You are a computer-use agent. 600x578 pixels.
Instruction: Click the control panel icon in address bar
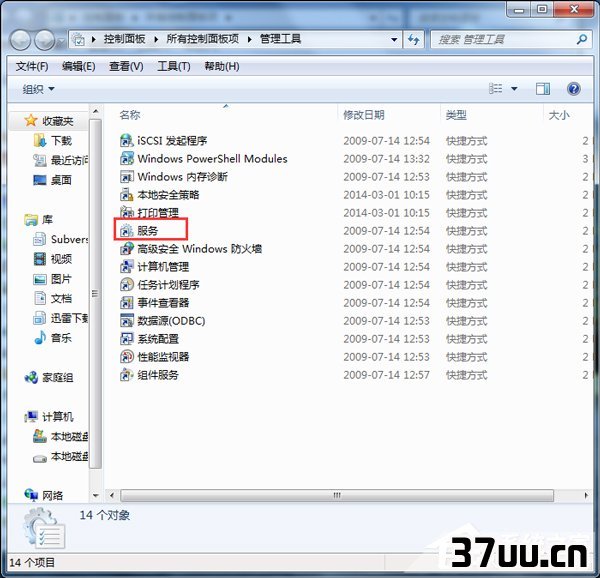pyautogui.click(x=78, y=39)
